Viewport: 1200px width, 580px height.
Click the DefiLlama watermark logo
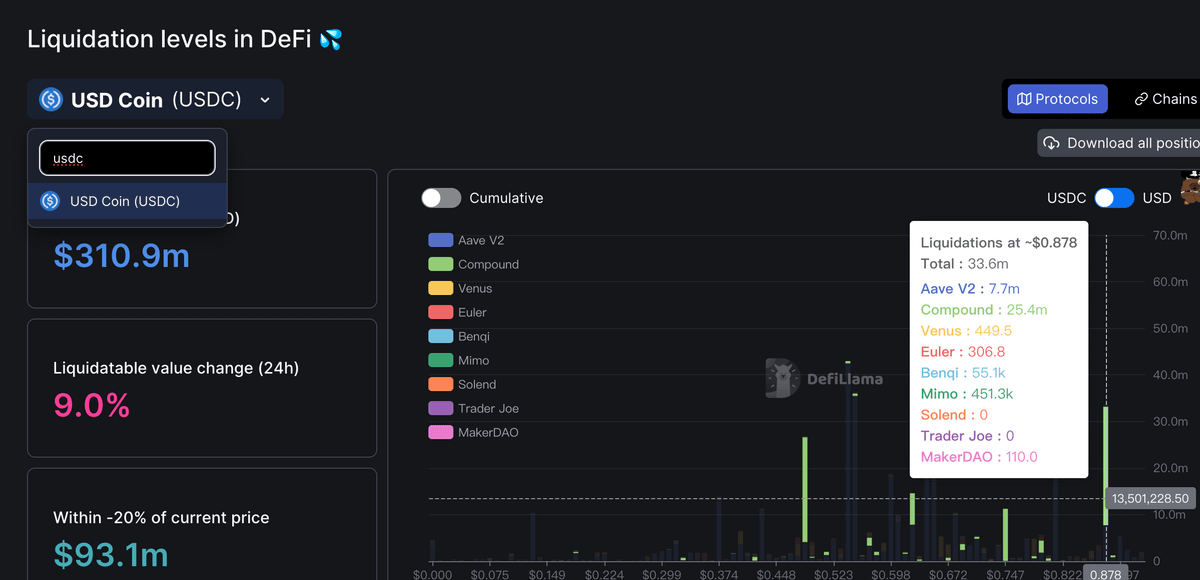click(783, 379)
